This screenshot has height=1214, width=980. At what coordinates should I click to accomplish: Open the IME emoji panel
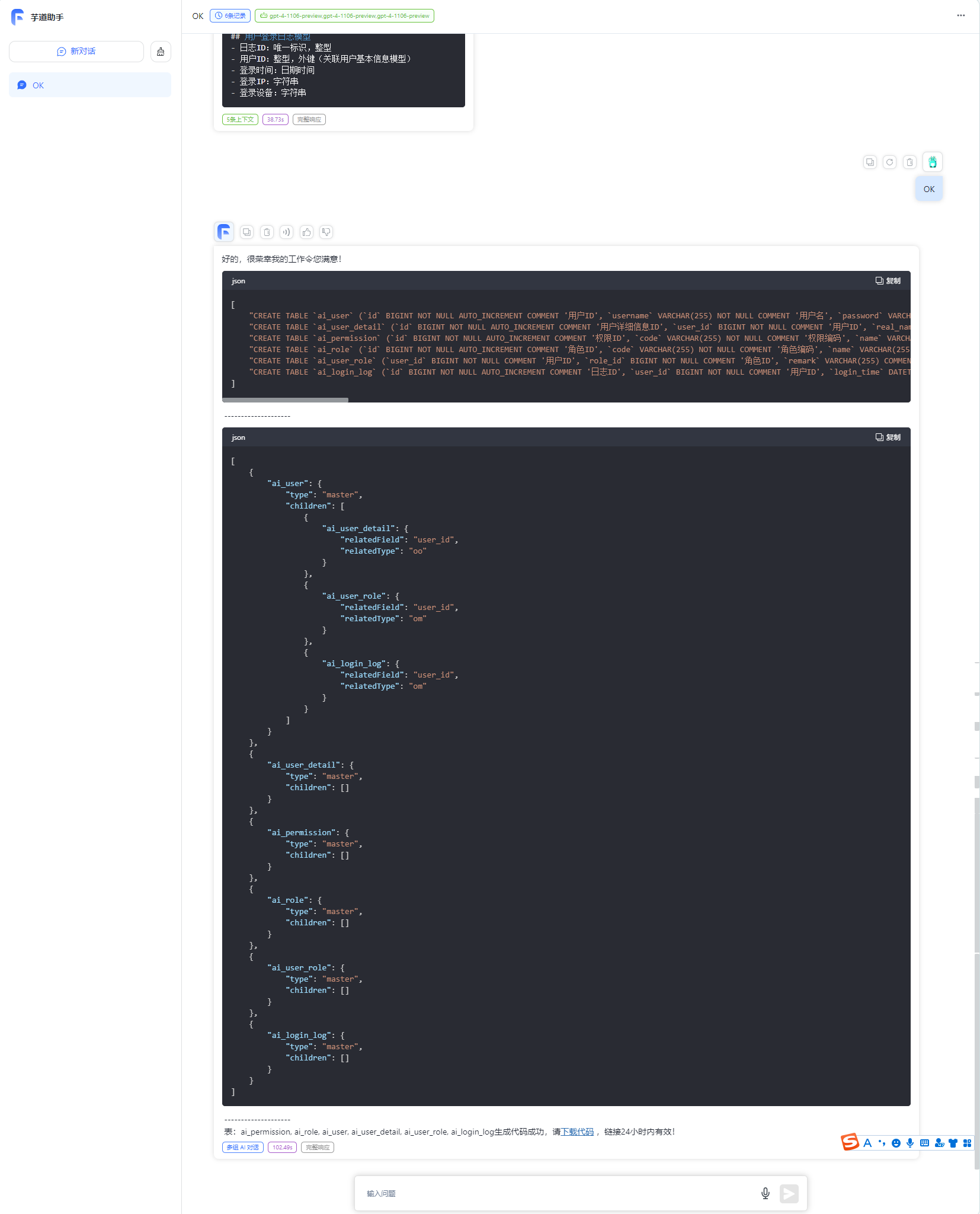pos(896,1143)
